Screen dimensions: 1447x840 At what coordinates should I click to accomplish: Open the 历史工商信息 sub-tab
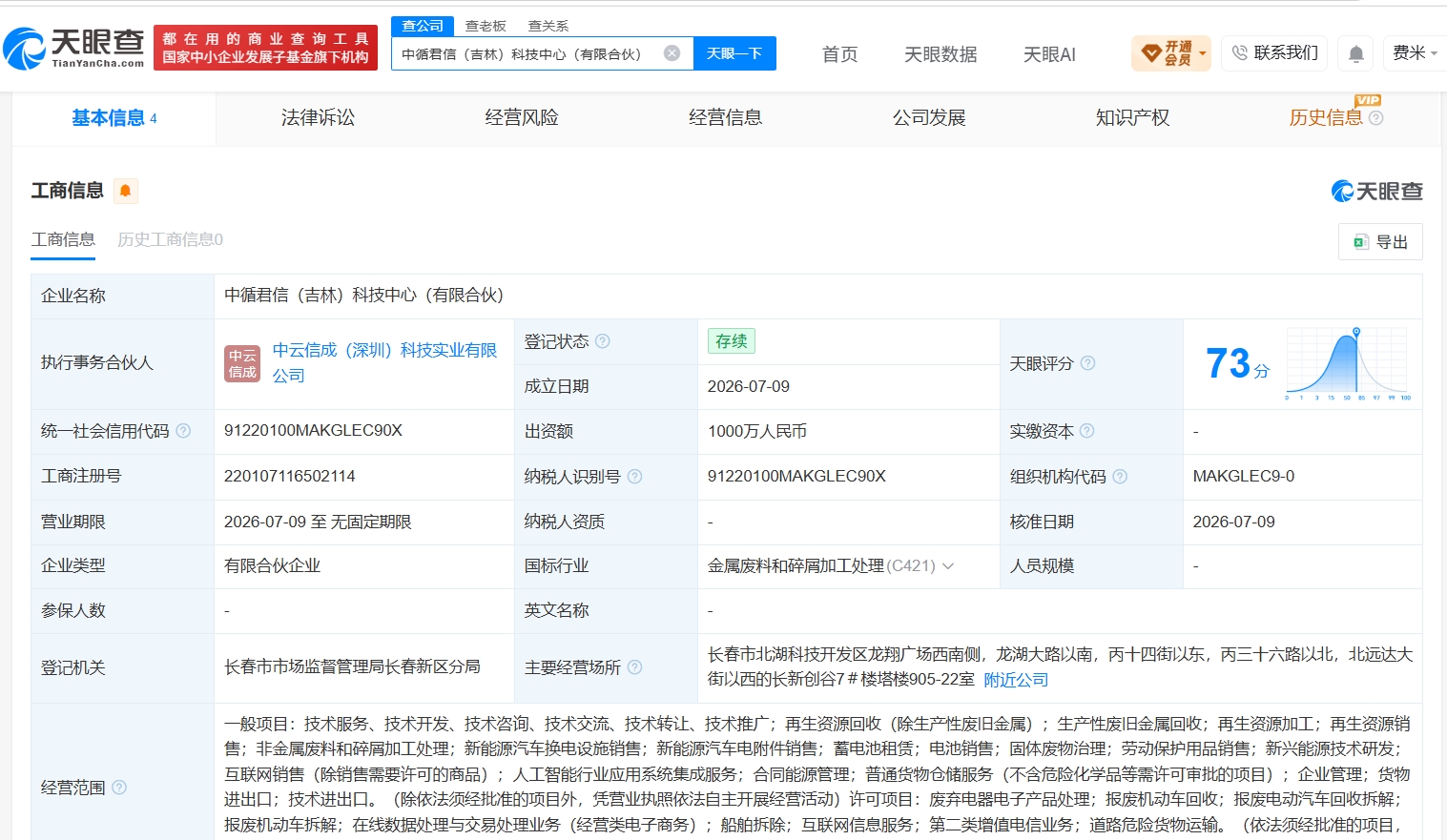(x=170, y=239)
